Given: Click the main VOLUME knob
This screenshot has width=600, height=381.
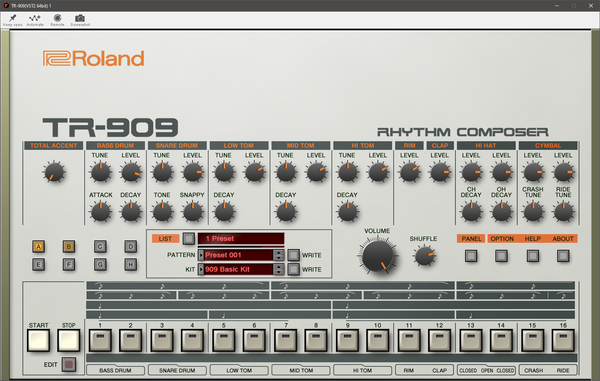Looking at the screenshot, I should coord(377,256).
